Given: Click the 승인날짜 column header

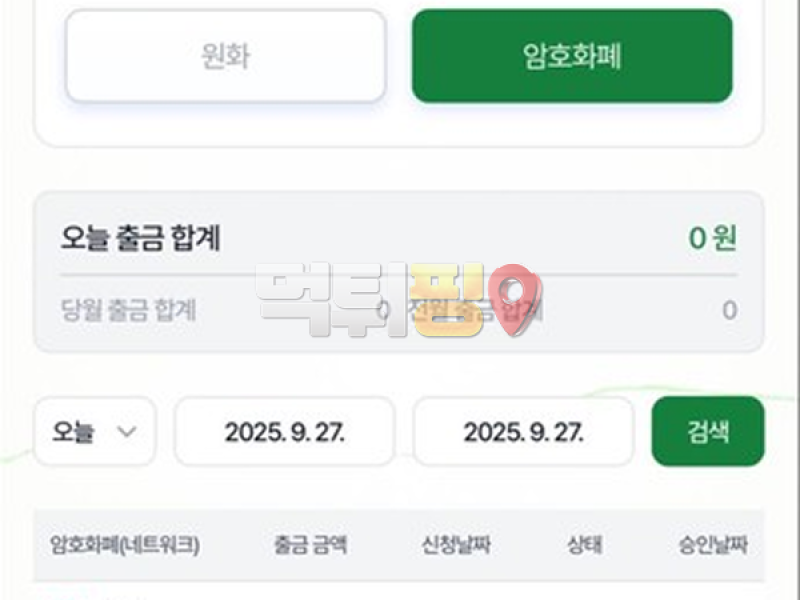Looking at the screenshot, I should coord(712,545).
